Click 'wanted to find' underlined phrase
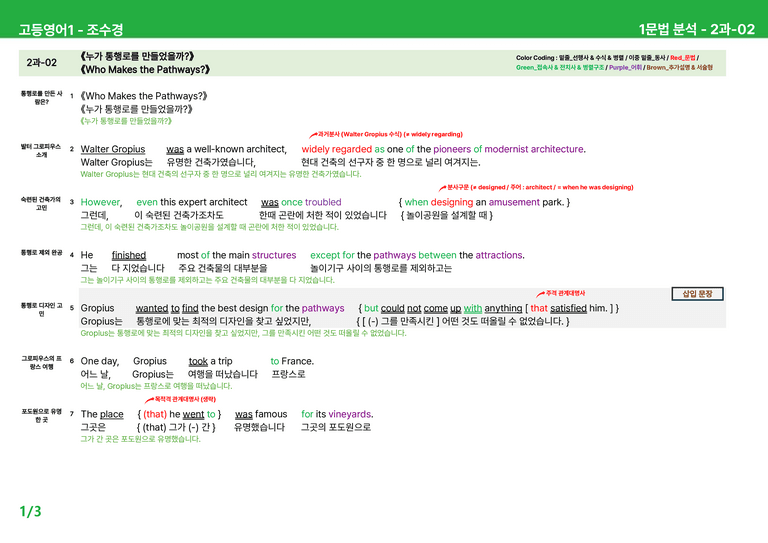Image resolution: width=768 pixels, height=543 pixels. pyautogui.click(x=167, y=308)
